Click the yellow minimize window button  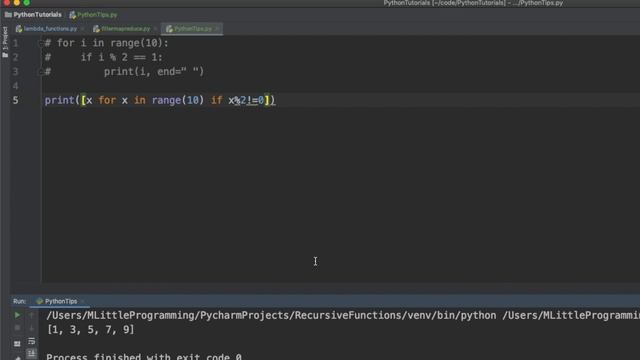click(16, 2)
